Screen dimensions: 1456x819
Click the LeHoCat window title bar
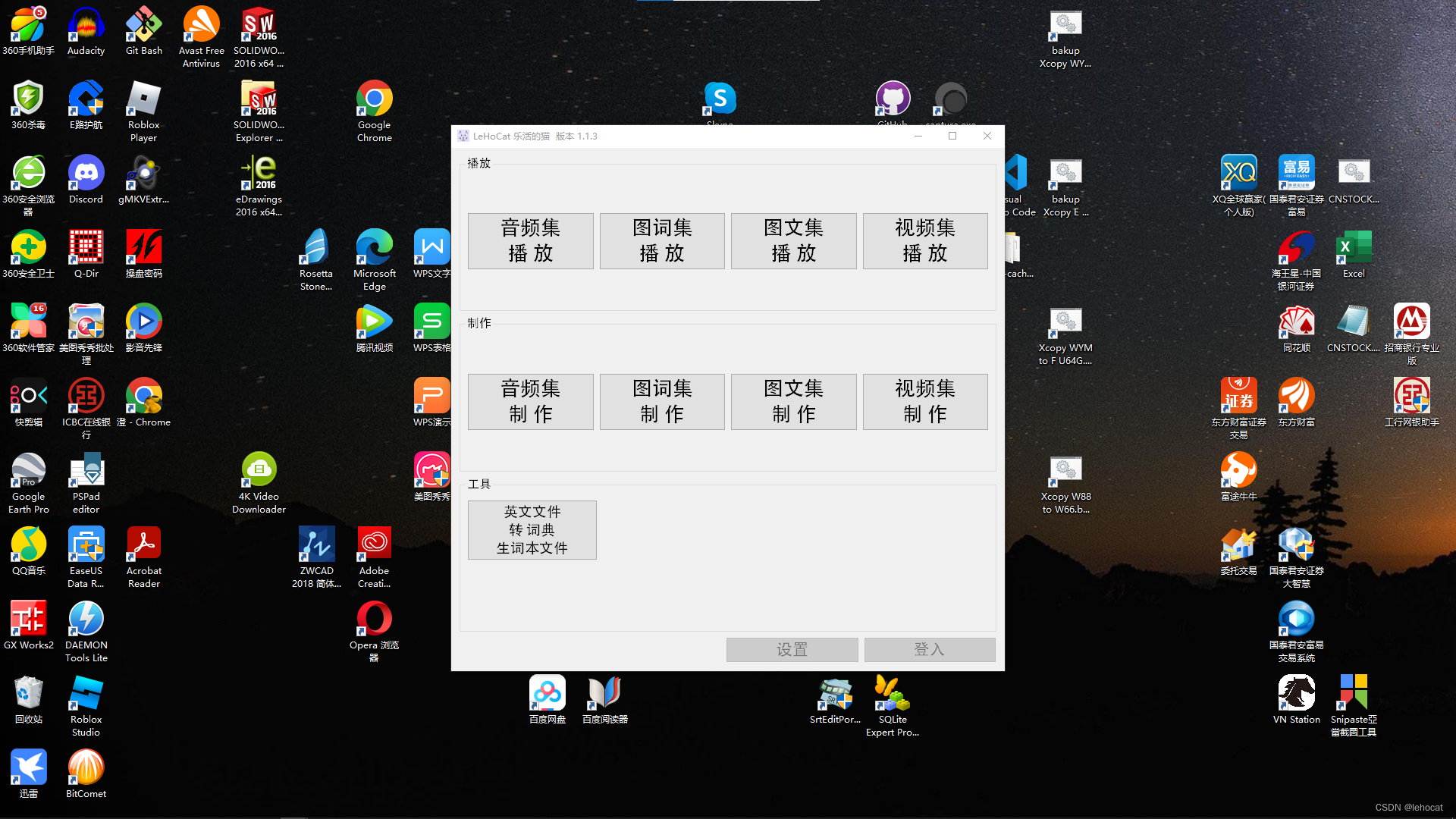[x=682, y=136]
